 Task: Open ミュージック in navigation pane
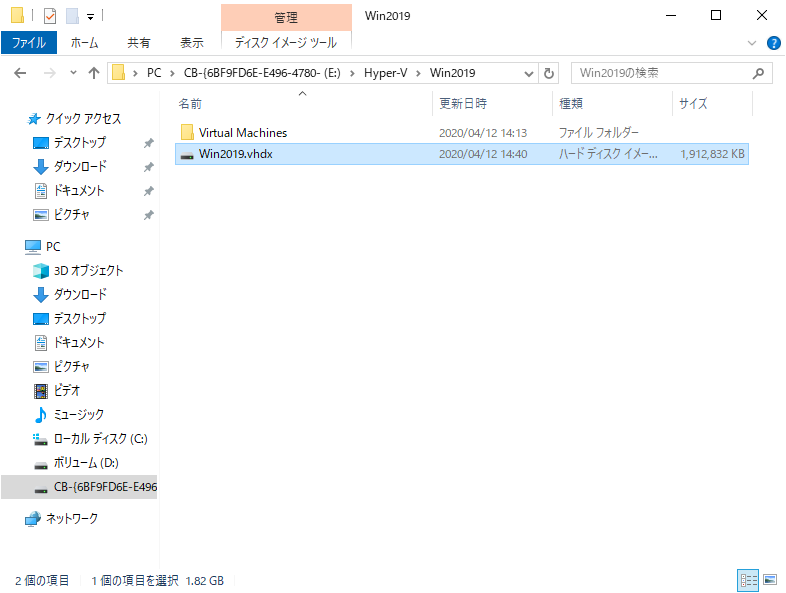79,415
